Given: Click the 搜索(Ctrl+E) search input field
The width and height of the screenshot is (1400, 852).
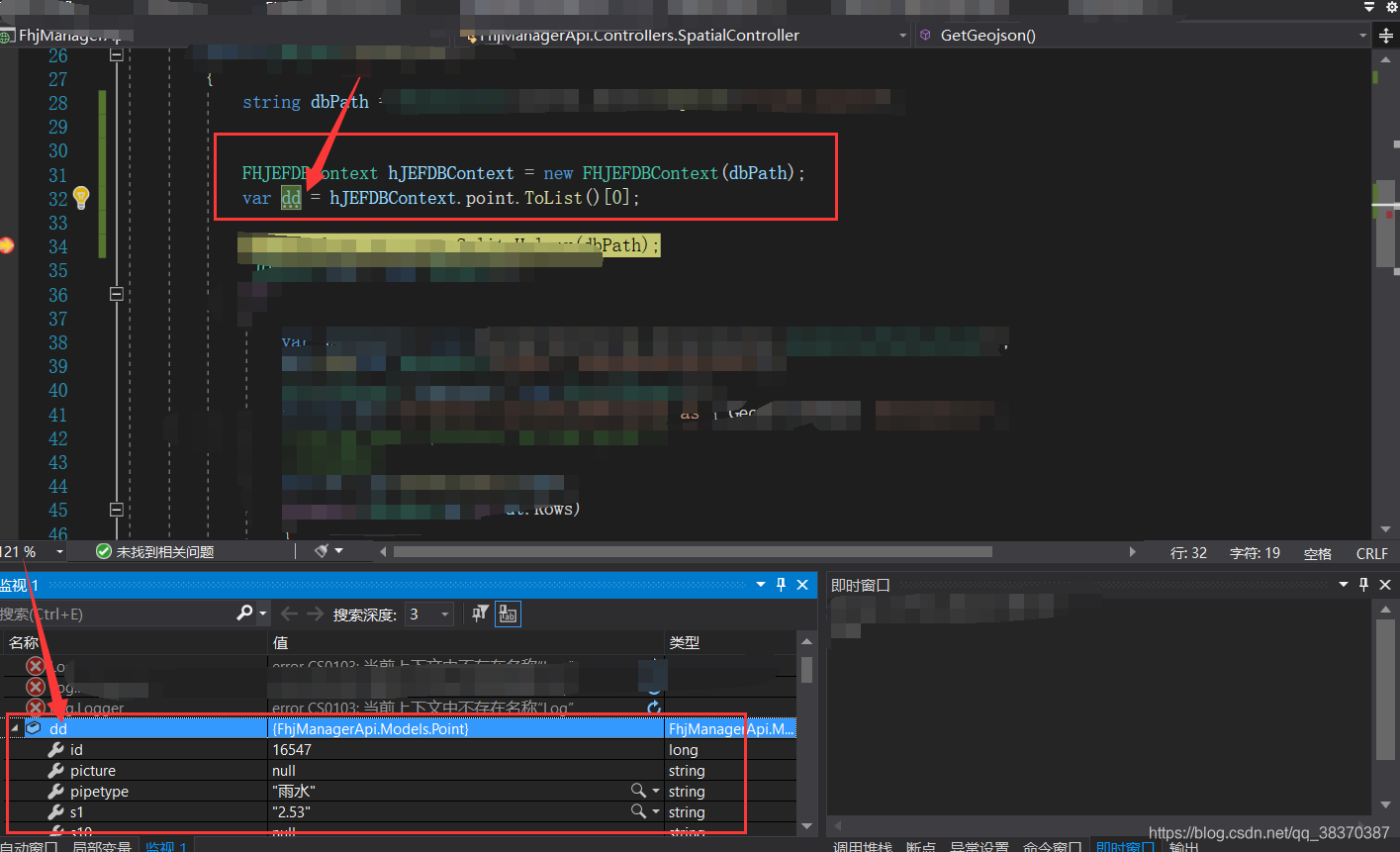Looking at the screenshot, I should coord(119,614).
